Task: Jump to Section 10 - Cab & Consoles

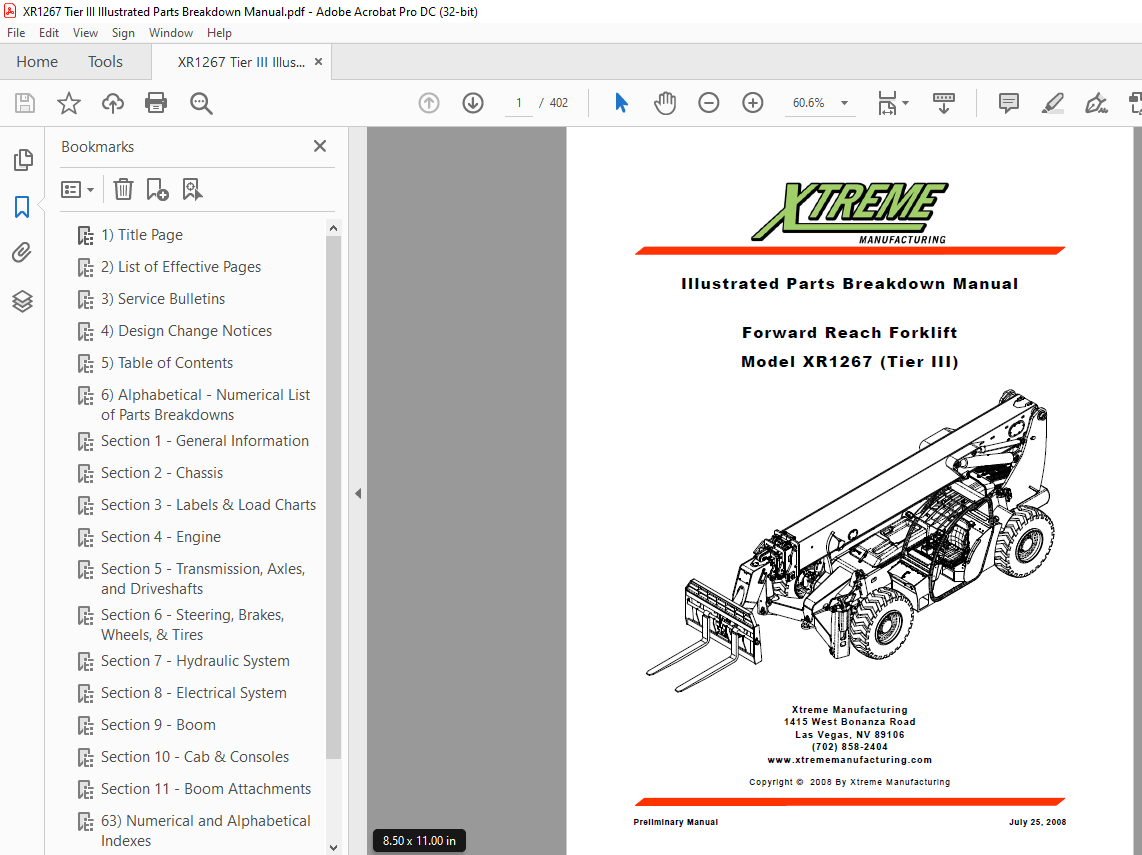Action: [194, 757]
